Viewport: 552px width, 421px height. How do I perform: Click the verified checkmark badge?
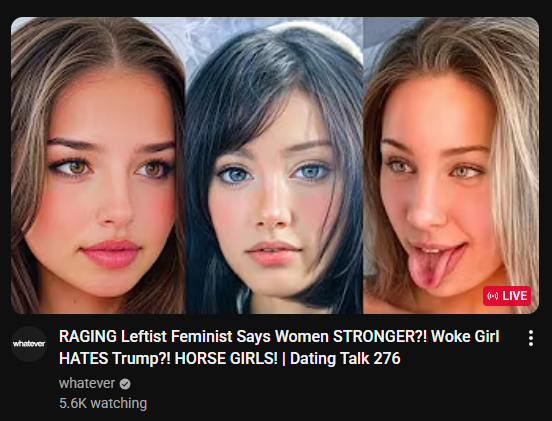(125, 384)
